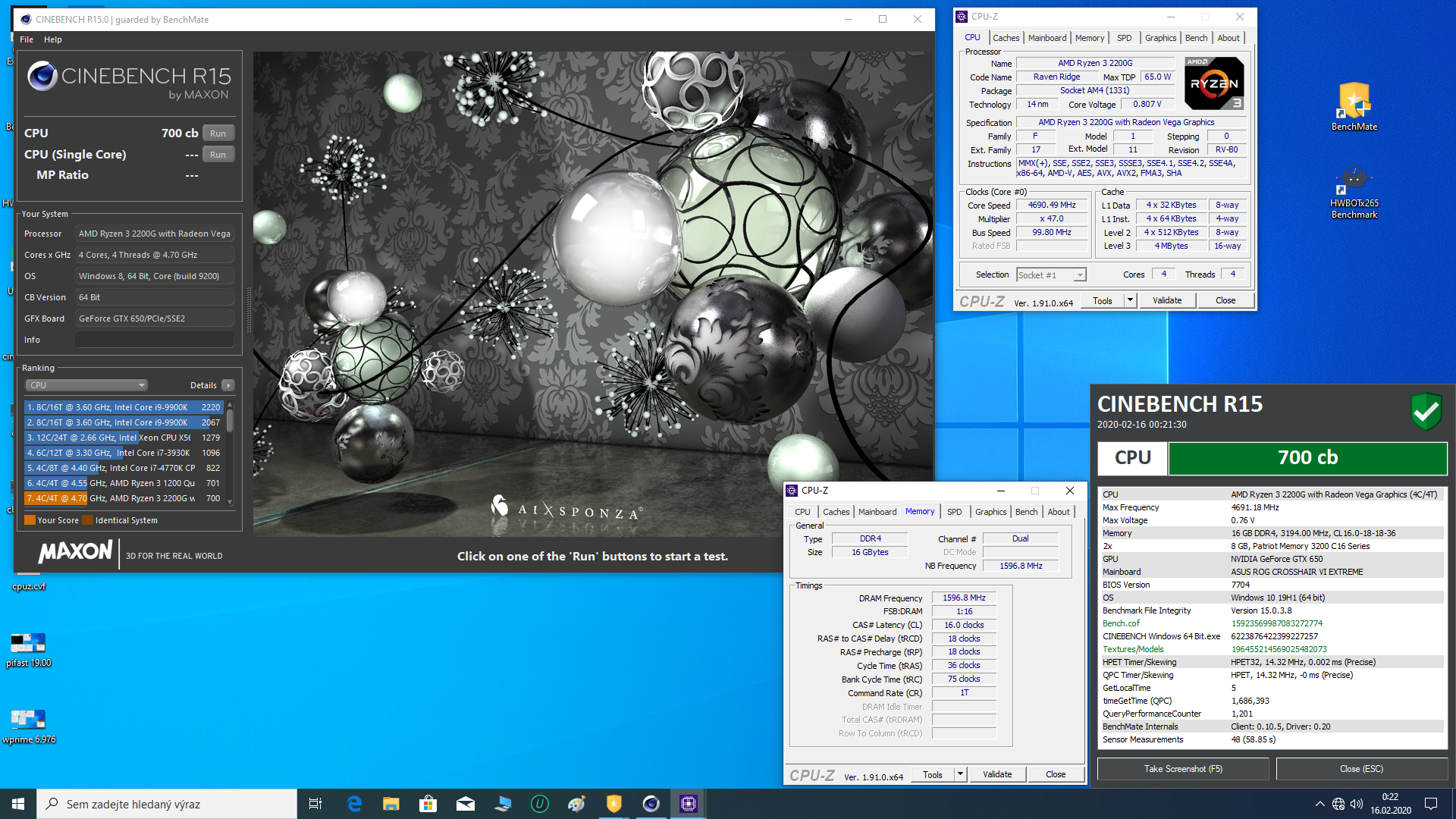Viewport: 1456px width, 819px height.
Task: Open SPD tab in top CPU-Z
Action: [1125, 38]
